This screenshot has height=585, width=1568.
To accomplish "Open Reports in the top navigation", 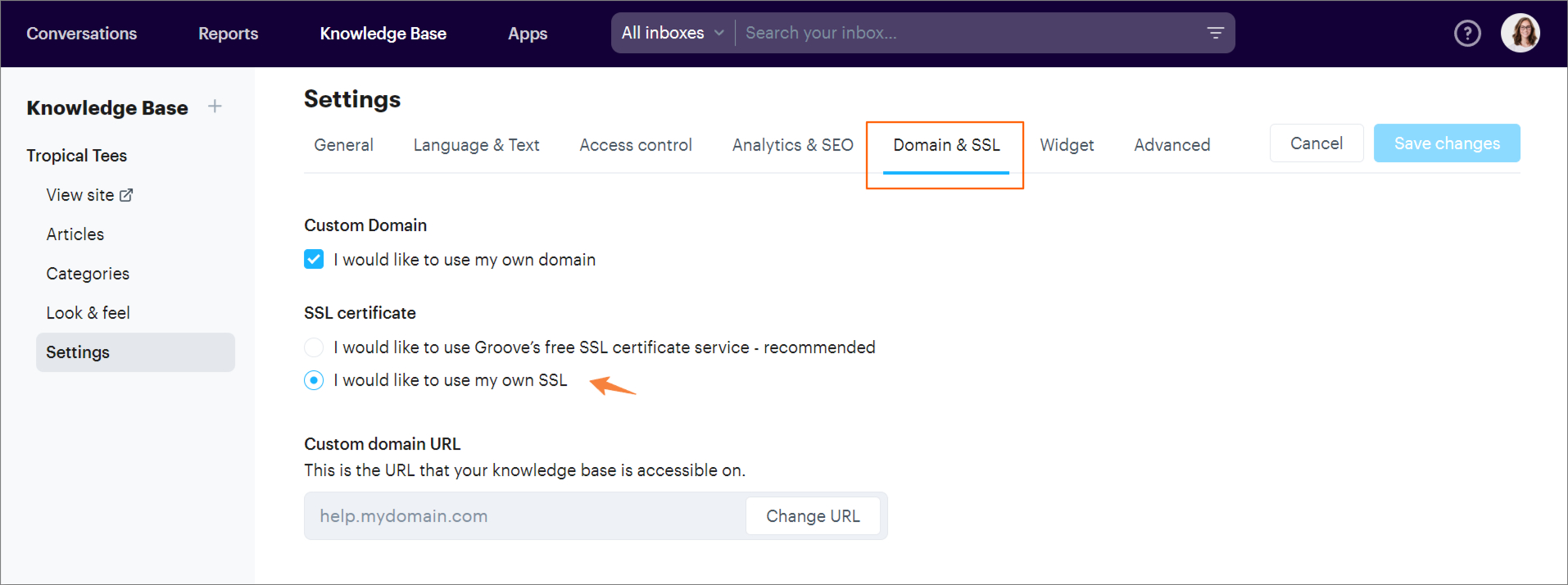I will coord(228,34).
